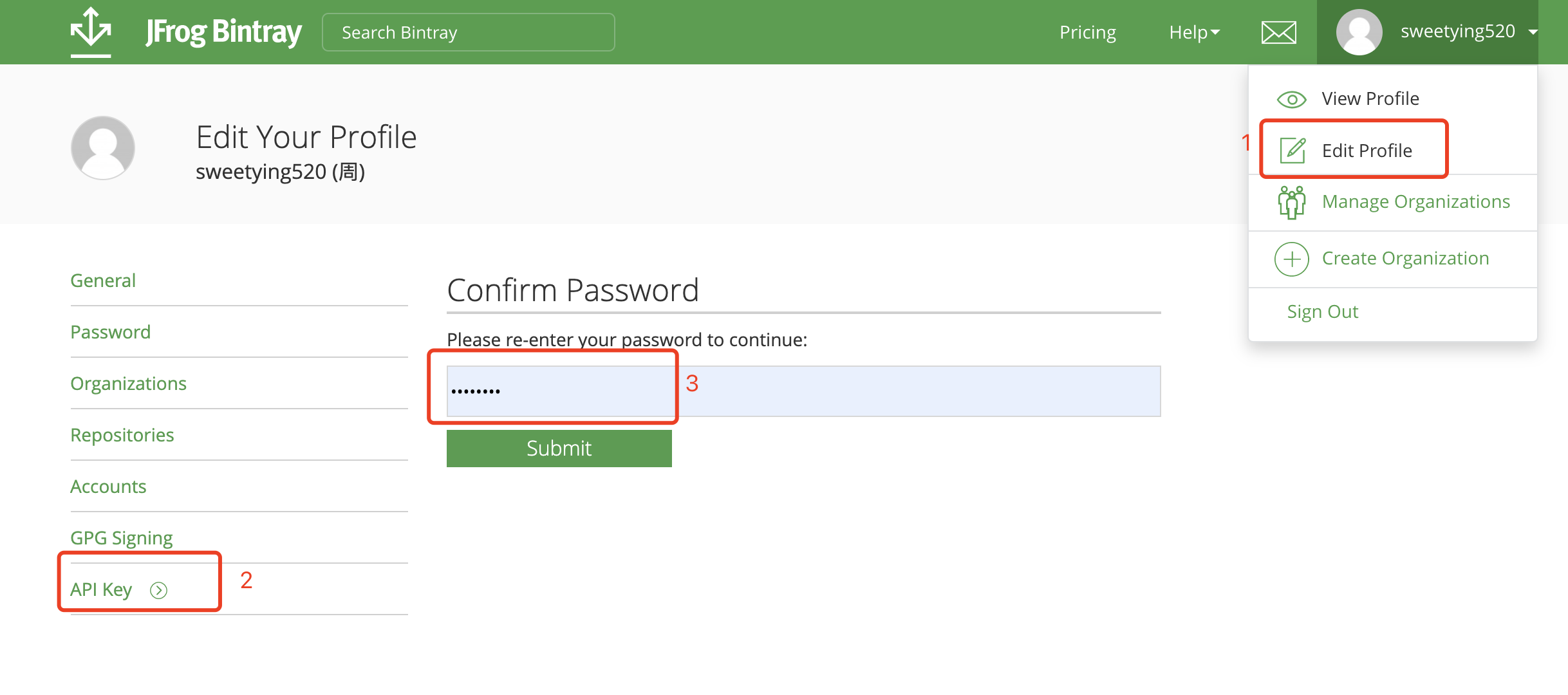Click the JFrog Bintray download logo icon

point(91,31)
